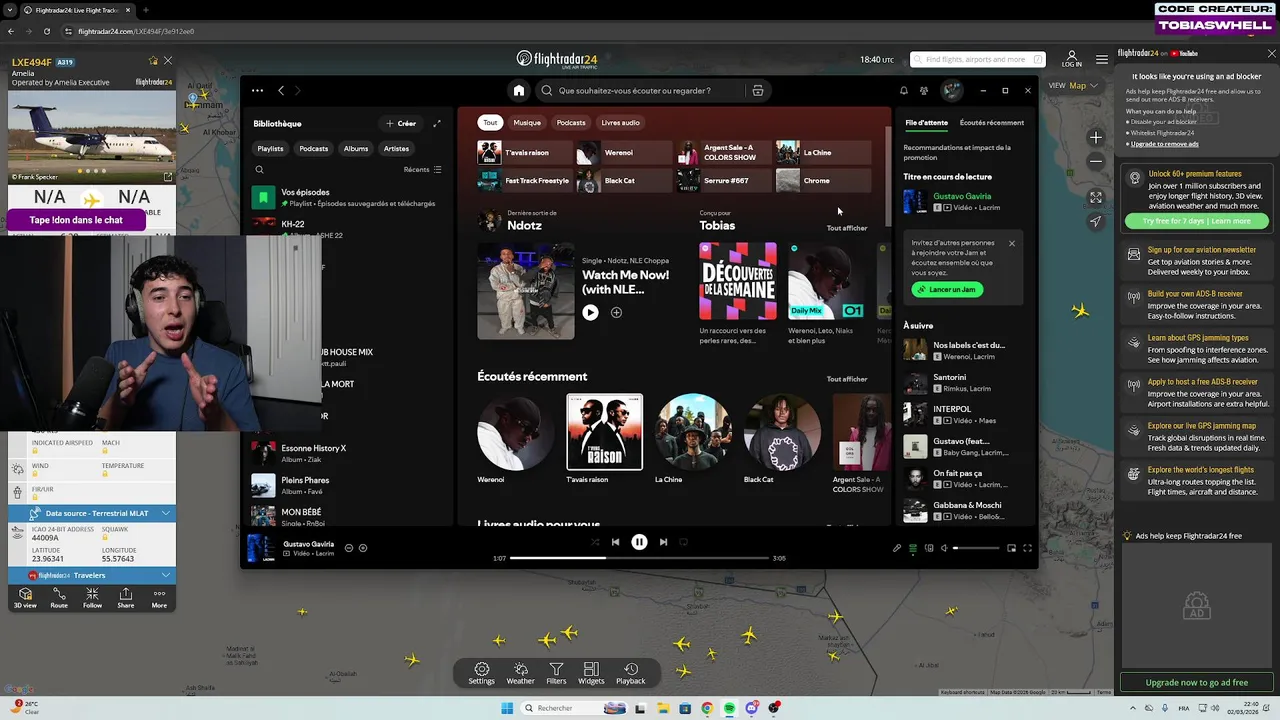
Task: Pause the current song
Action: (x=639, y=542)
